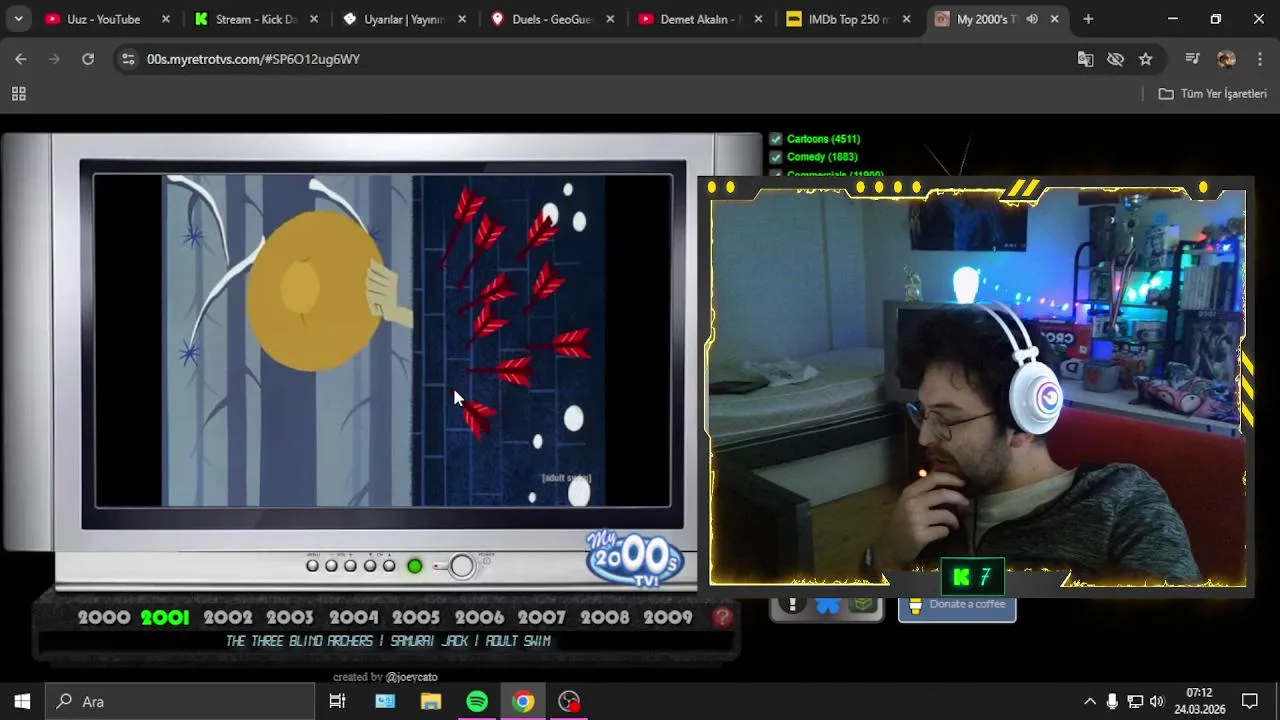
Task: Click the second small round TV button
Action: point(331,566)
